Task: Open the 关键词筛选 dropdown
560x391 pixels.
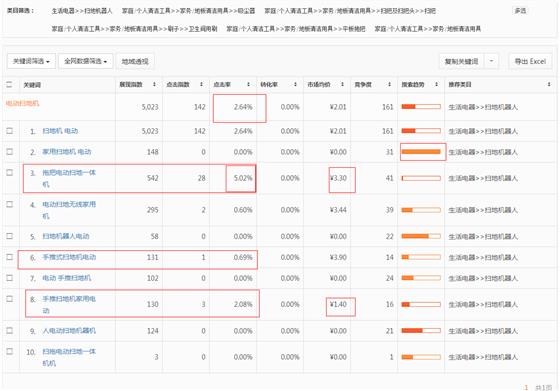Action: point(31,61)
